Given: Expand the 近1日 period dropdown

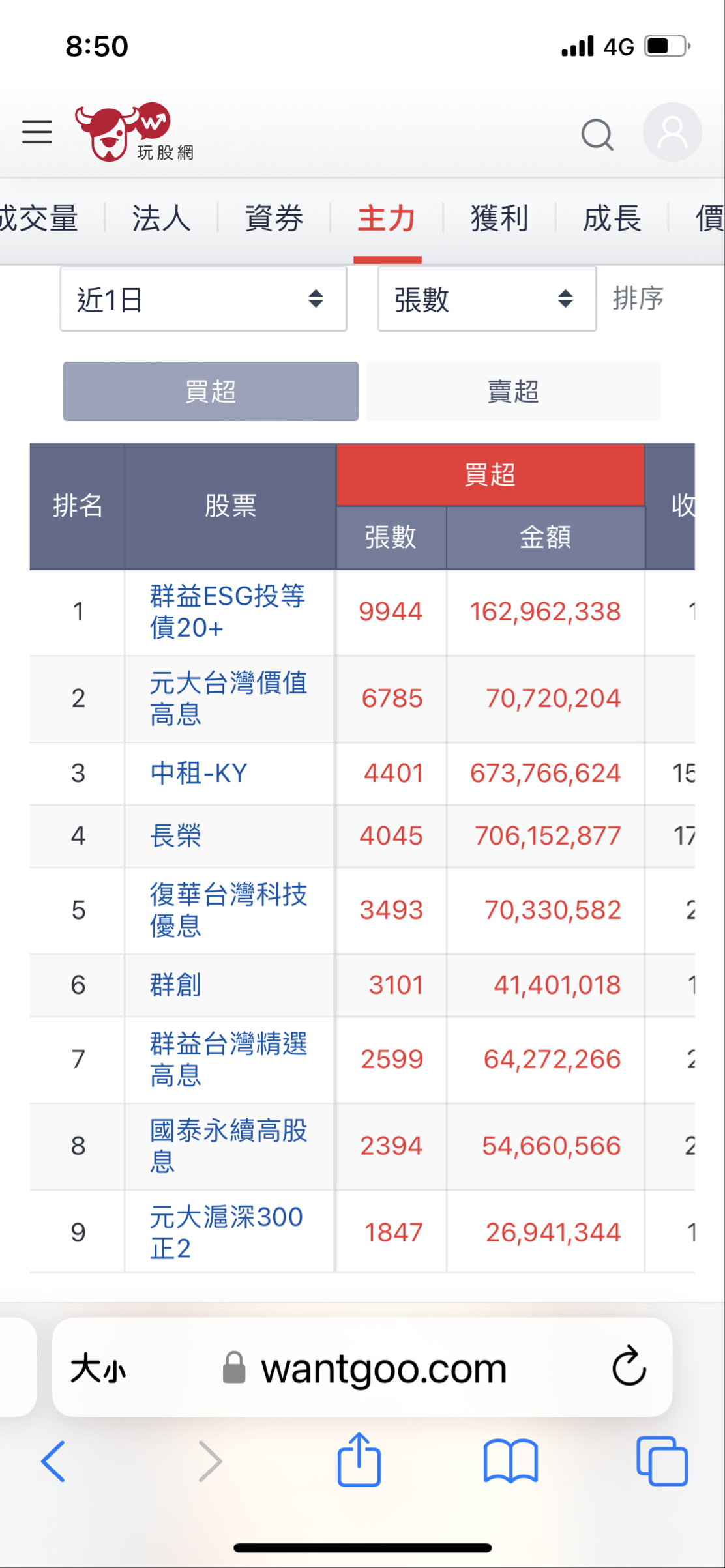Looking at the screenshot, I should (203, 299).
